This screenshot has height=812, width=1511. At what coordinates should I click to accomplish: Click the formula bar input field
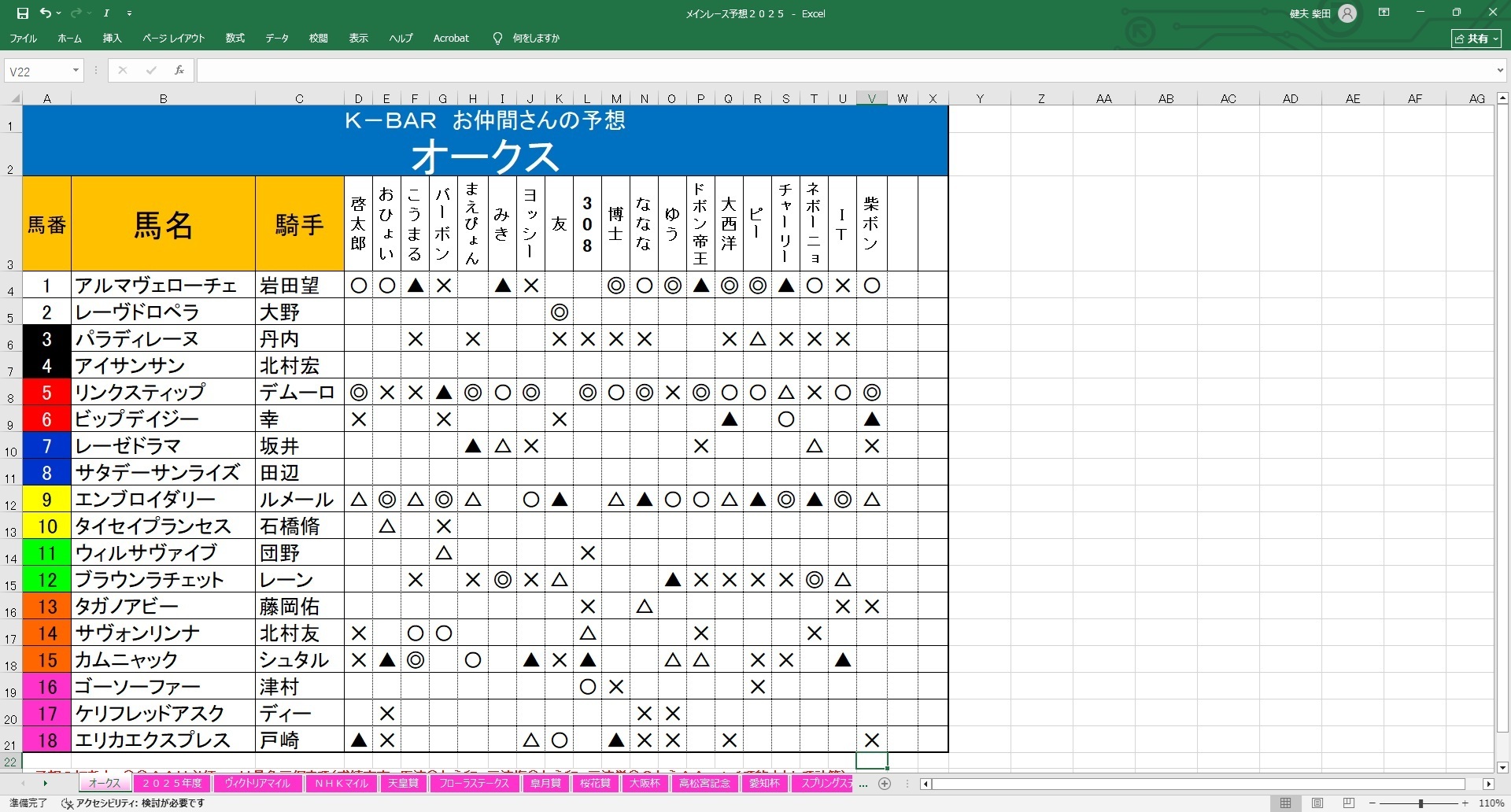tap(842, 71)
